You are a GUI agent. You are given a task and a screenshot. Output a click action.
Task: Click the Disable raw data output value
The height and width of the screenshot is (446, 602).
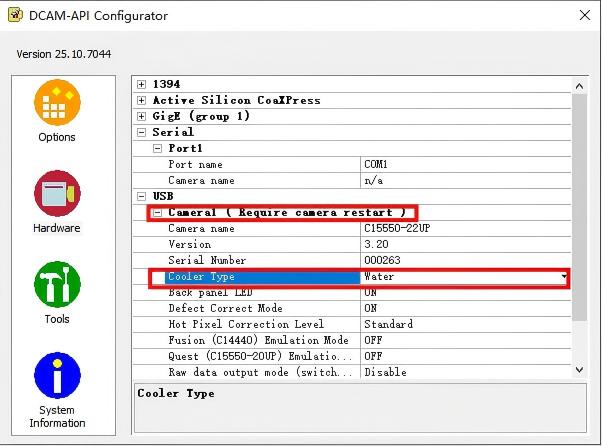385,372
